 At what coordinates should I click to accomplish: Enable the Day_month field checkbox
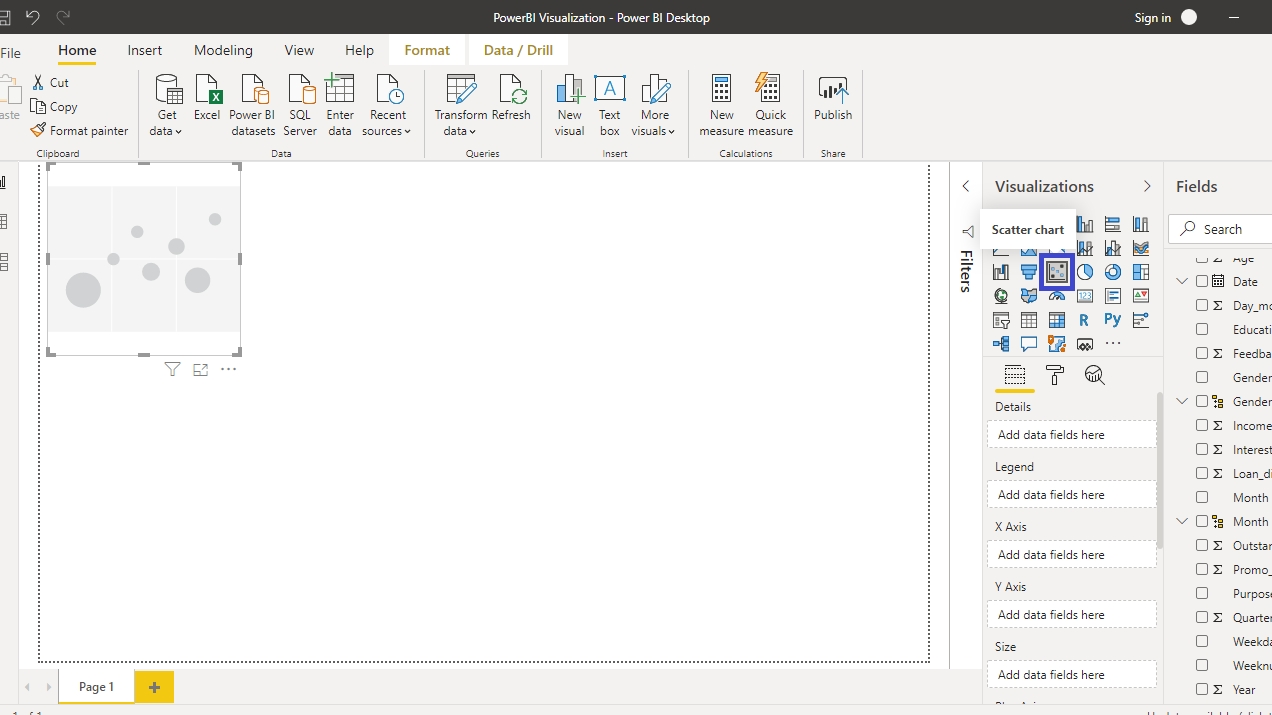1202,306
